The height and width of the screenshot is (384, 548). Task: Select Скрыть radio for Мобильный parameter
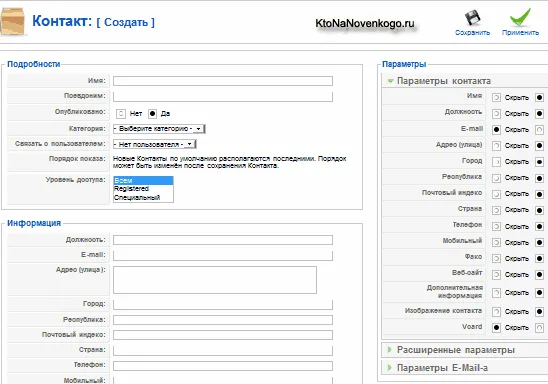coord(496,242)
